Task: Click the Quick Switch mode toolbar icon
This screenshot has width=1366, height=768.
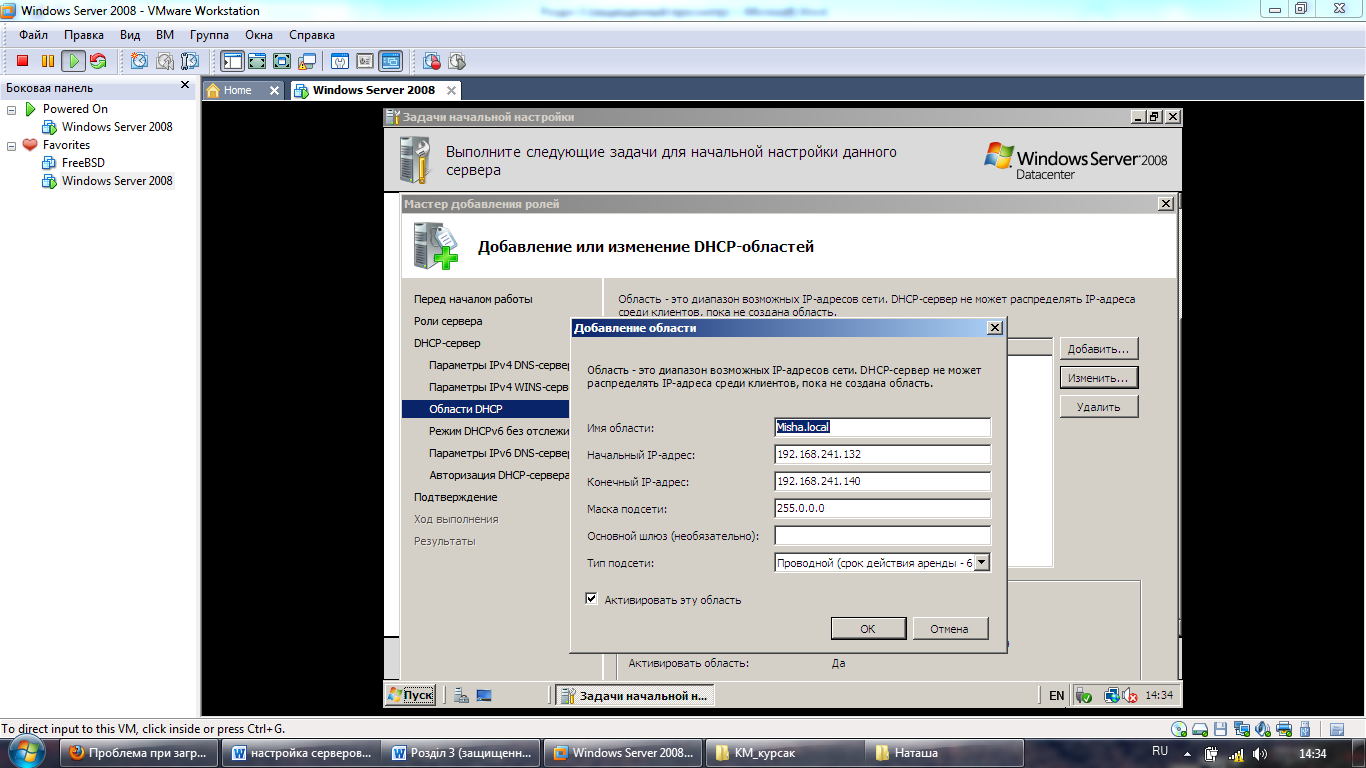Action: tap(257, 61)
